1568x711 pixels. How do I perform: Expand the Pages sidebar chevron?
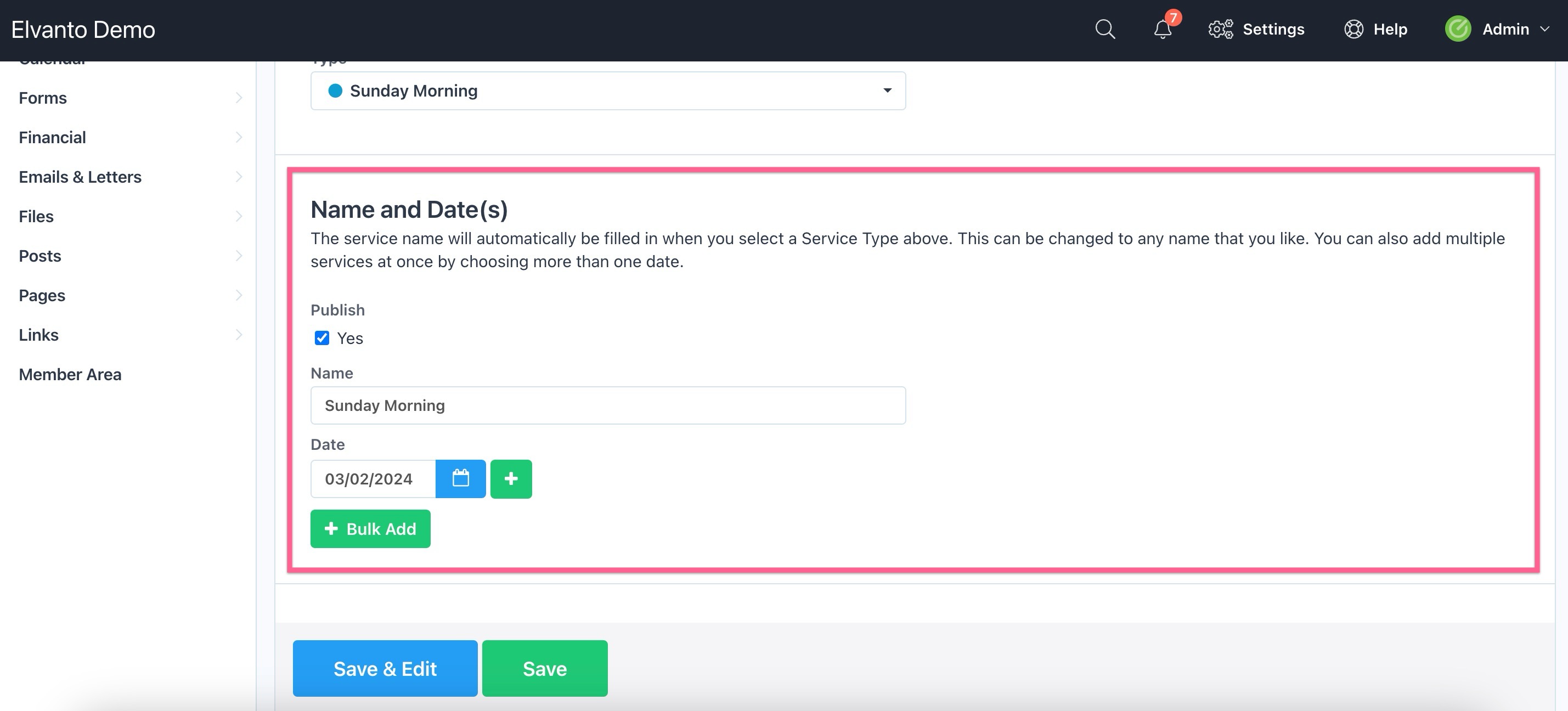[239, 295]
